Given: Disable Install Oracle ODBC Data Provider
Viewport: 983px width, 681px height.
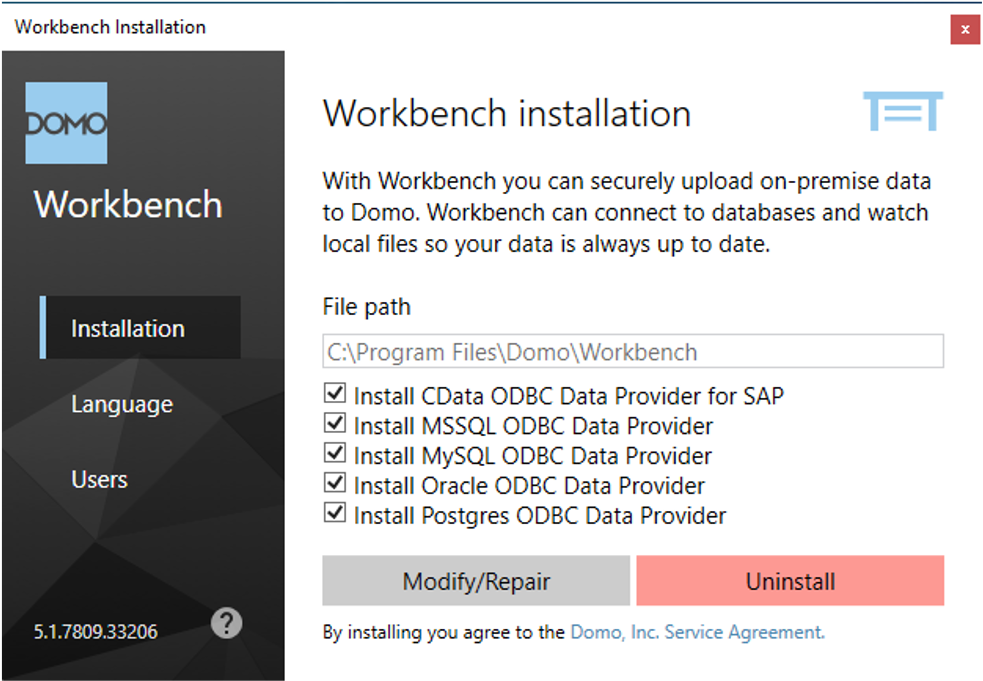Looking at the screenshot, I should coord(334,483).
